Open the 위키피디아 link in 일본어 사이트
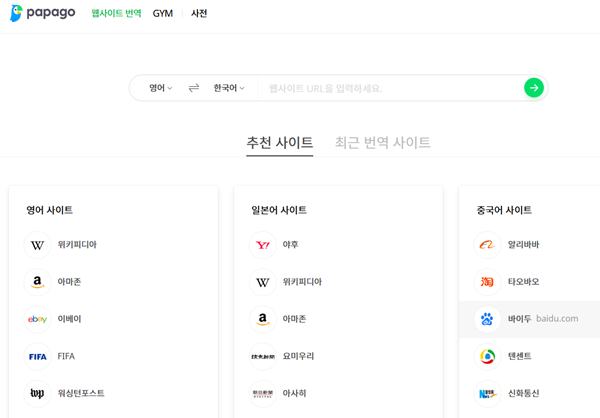Screen dimensions: 600x418 [x=302, y=282]
